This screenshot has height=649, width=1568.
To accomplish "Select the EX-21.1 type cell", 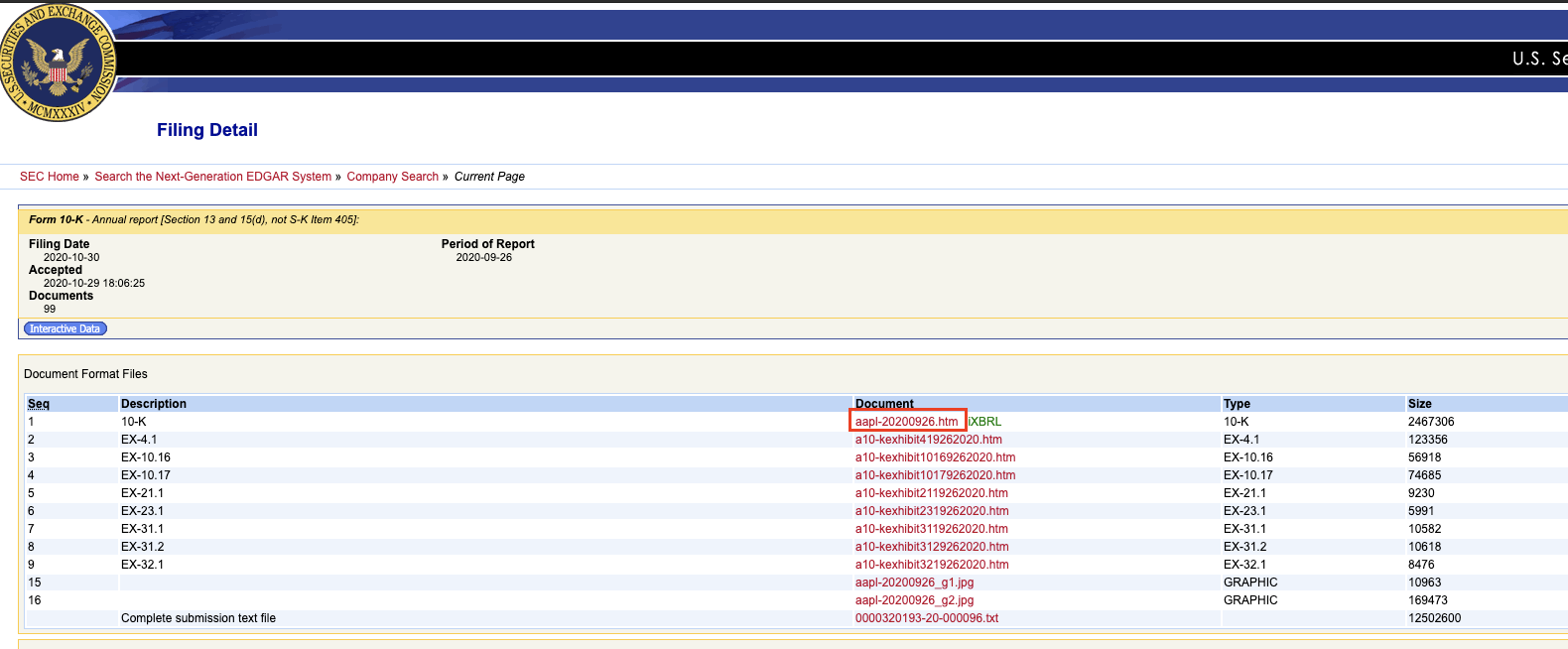I will click(1244, 493).
